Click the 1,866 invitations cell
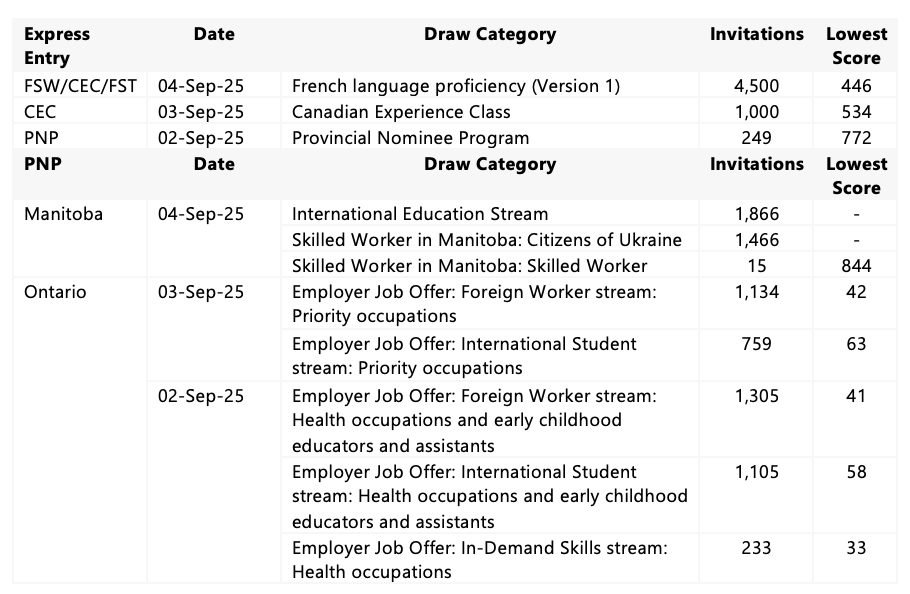Screen dimensions: 910x594 coord(756,214)
